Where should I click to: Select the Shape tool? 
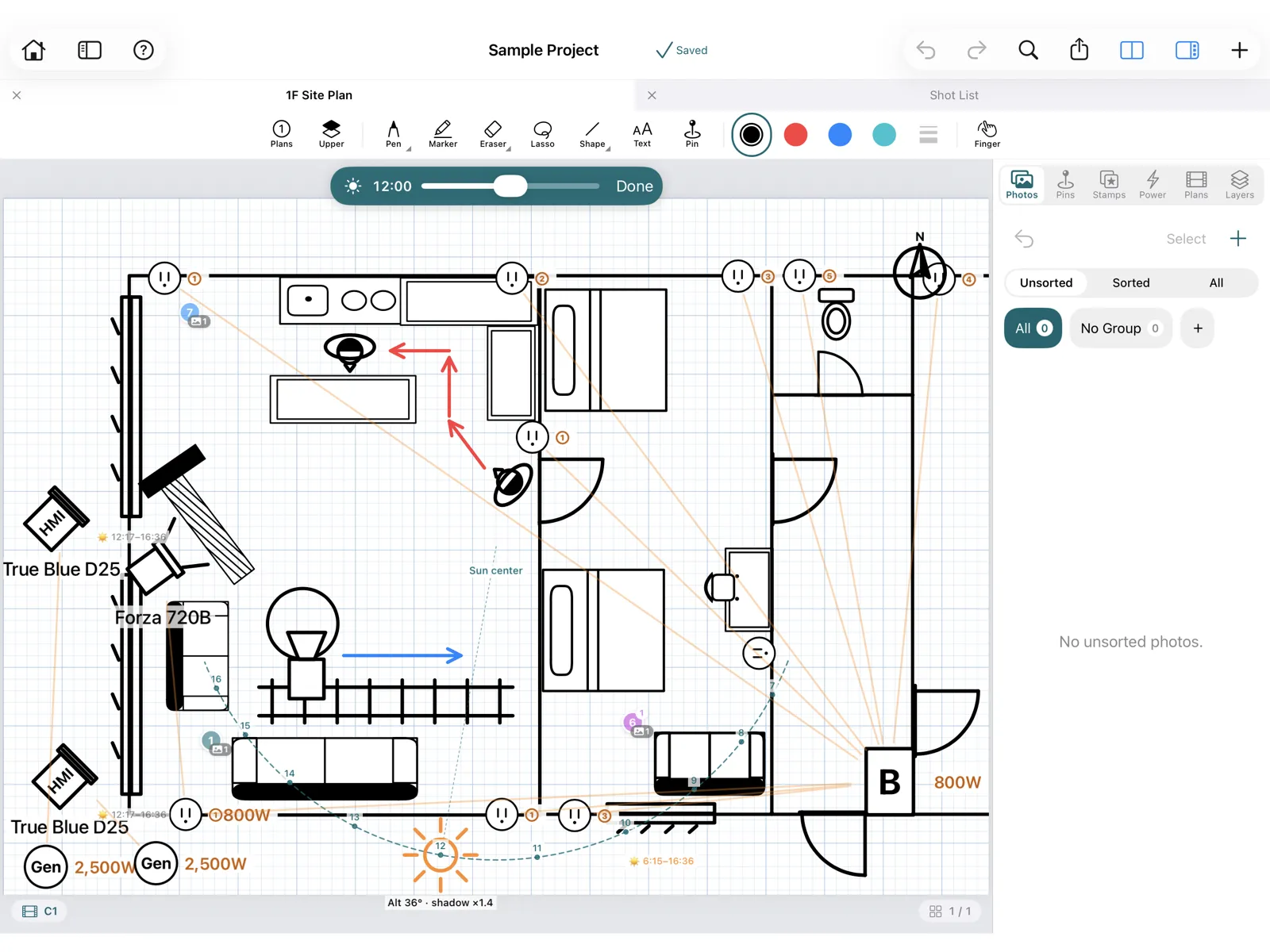point(592,133)
